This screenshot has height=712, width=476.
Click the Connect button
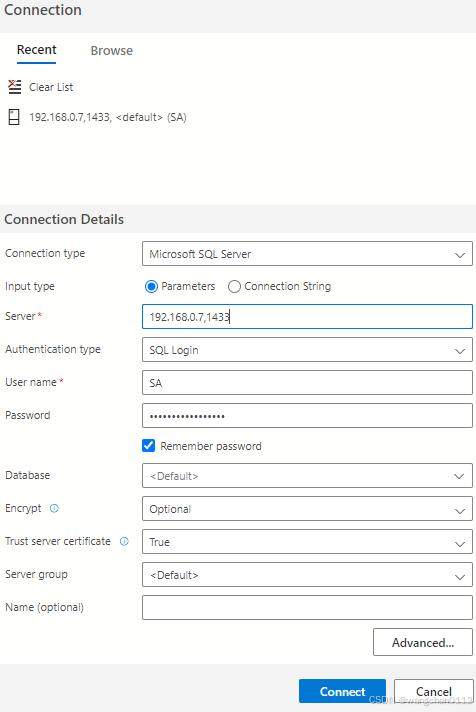tap(342, 691)
